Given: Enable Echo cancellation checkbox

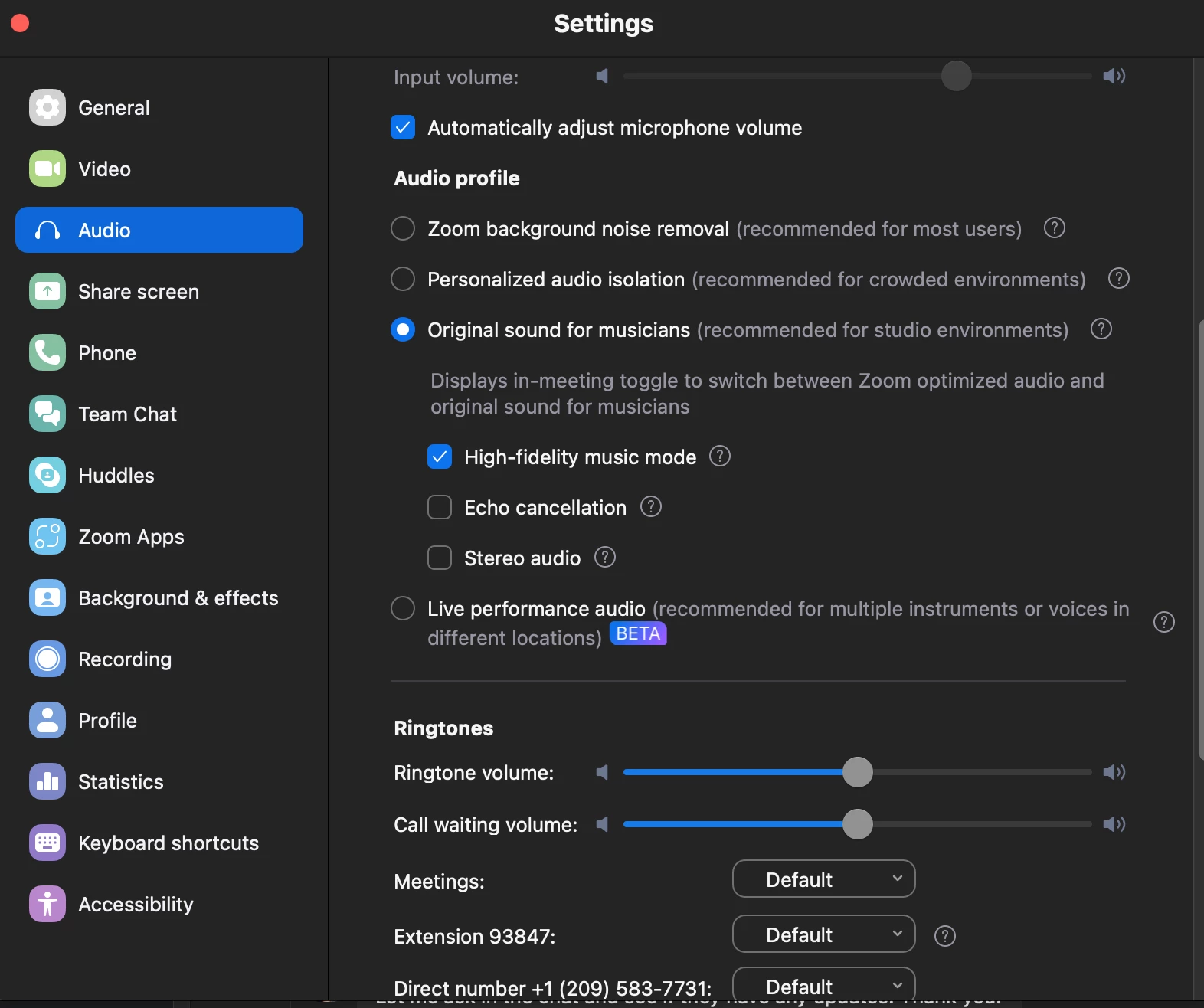Looking at the screenshot, I should pyautogui.click(x=440, y=507).
